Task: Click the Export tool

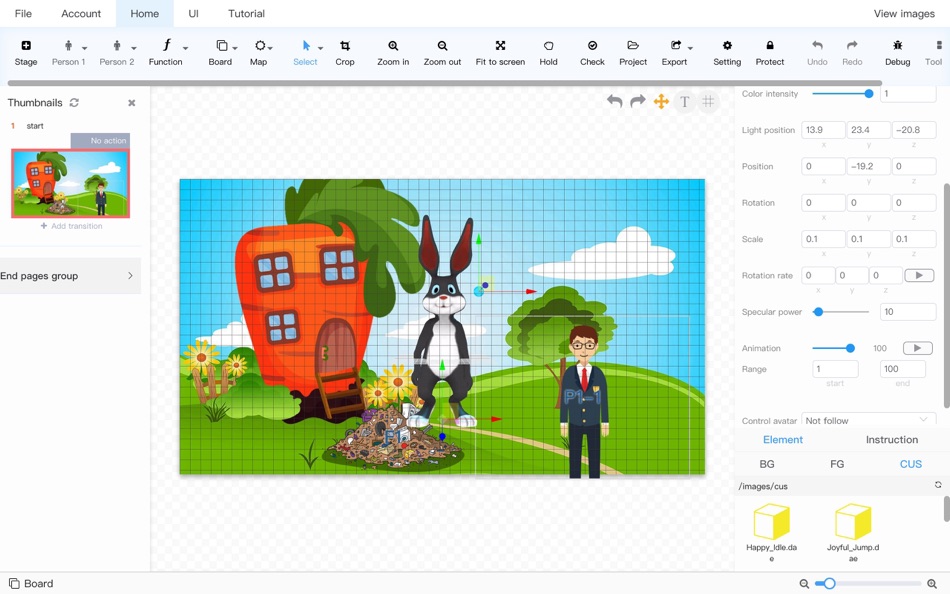Action: click(674, 53)
